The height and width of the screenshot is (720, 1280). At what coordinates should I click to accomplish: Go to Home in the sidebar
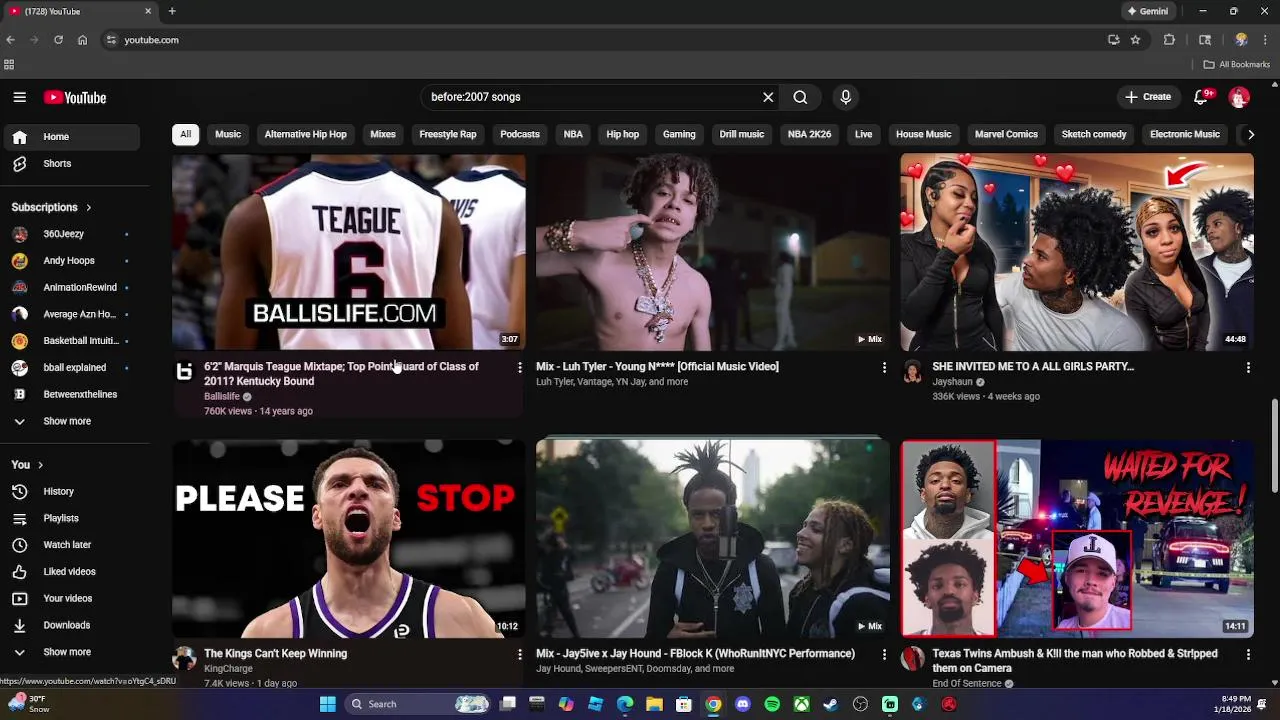pos(71,137)
